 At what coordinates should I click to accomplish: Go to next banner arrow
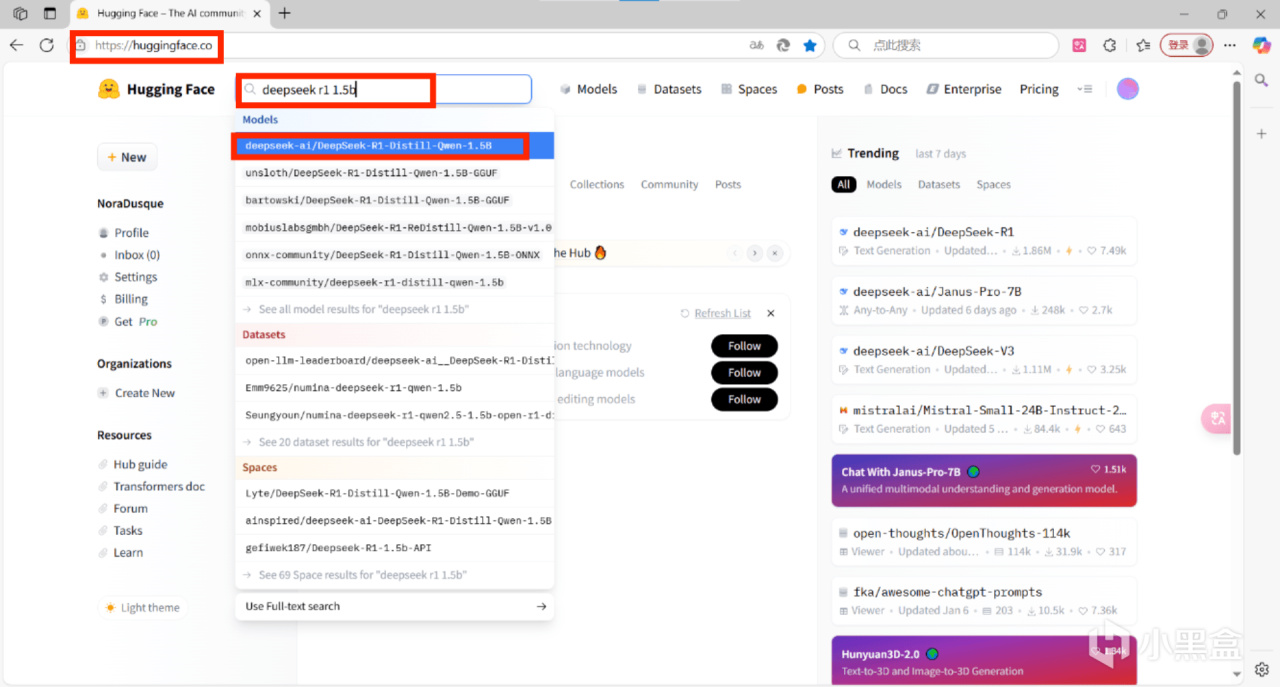(754, 253)
